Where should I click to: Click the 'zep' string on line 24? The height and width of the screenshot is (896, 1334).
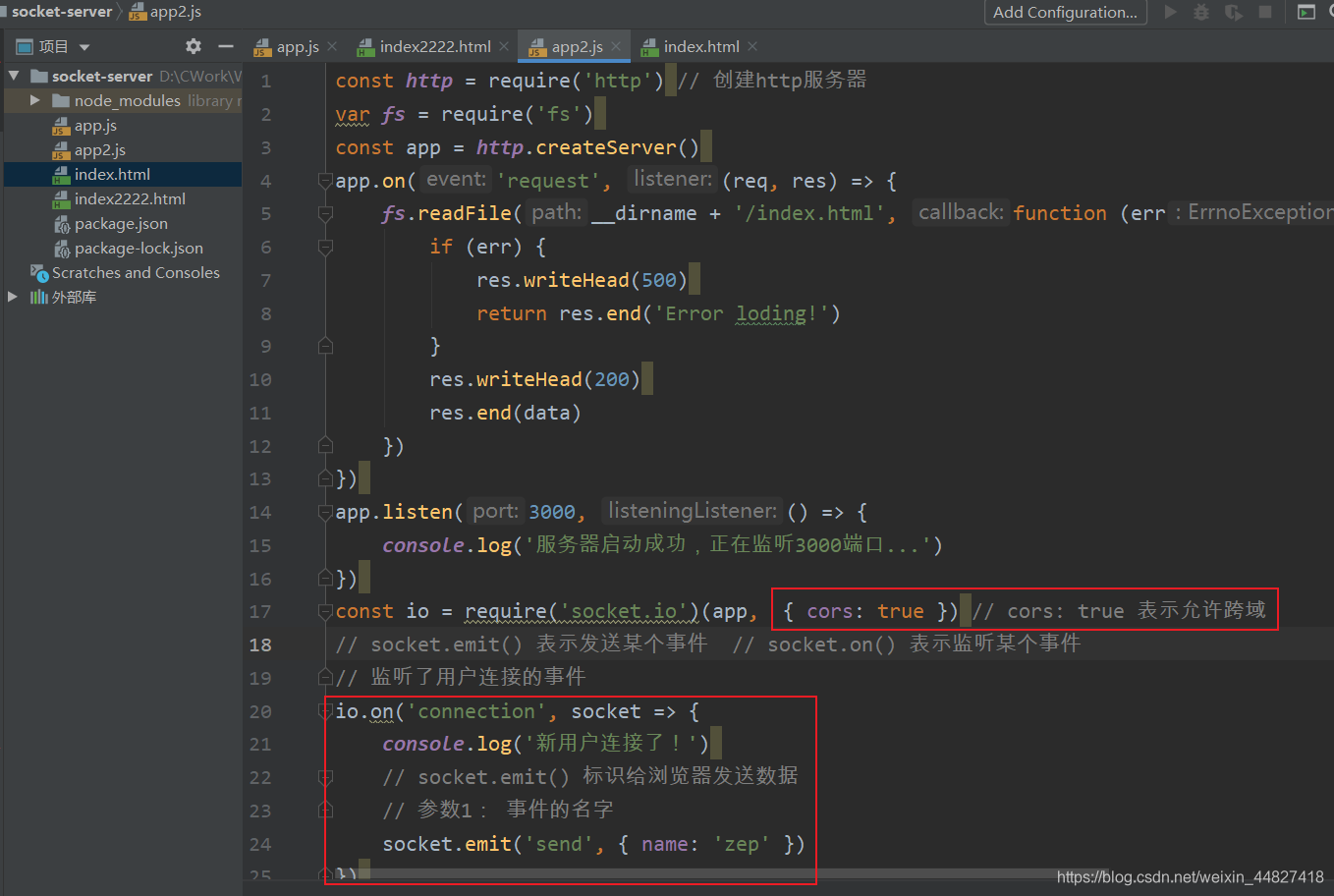742,844
